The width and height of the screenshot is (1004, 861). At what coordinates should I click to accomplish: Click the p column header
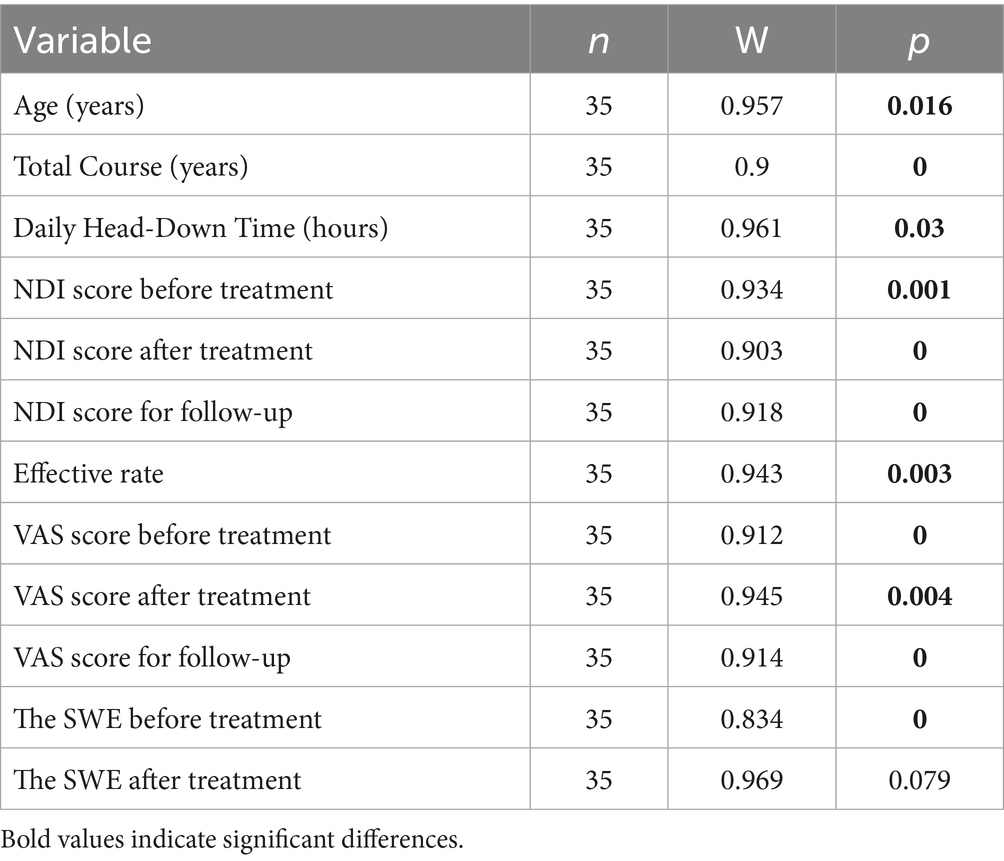pyautogui.click(x=917, y=39)
